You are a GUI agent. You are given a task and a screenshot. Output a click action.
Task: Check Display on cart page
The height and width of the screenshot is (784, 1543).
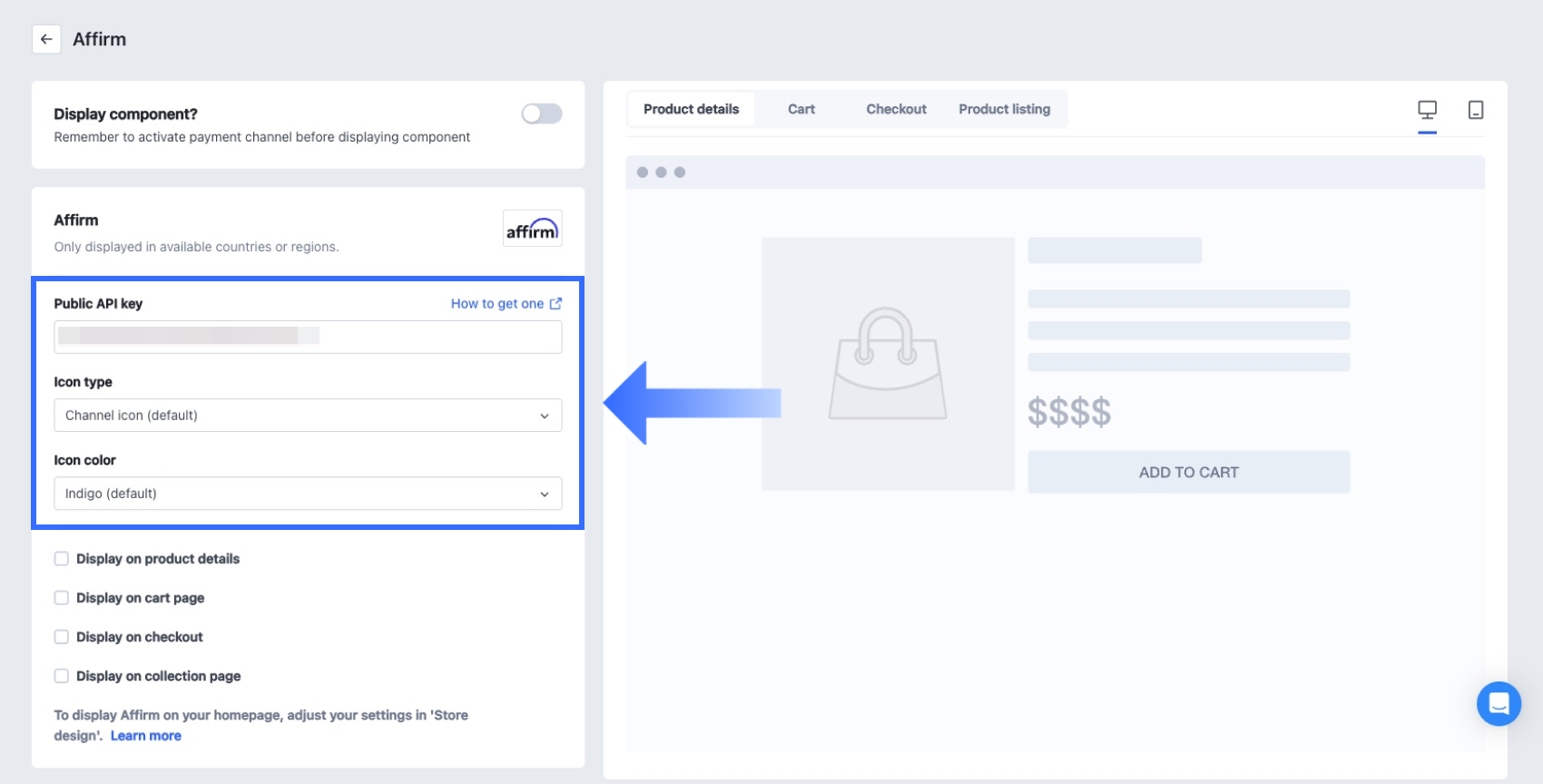pyautogui.click(x=61, y=598)
